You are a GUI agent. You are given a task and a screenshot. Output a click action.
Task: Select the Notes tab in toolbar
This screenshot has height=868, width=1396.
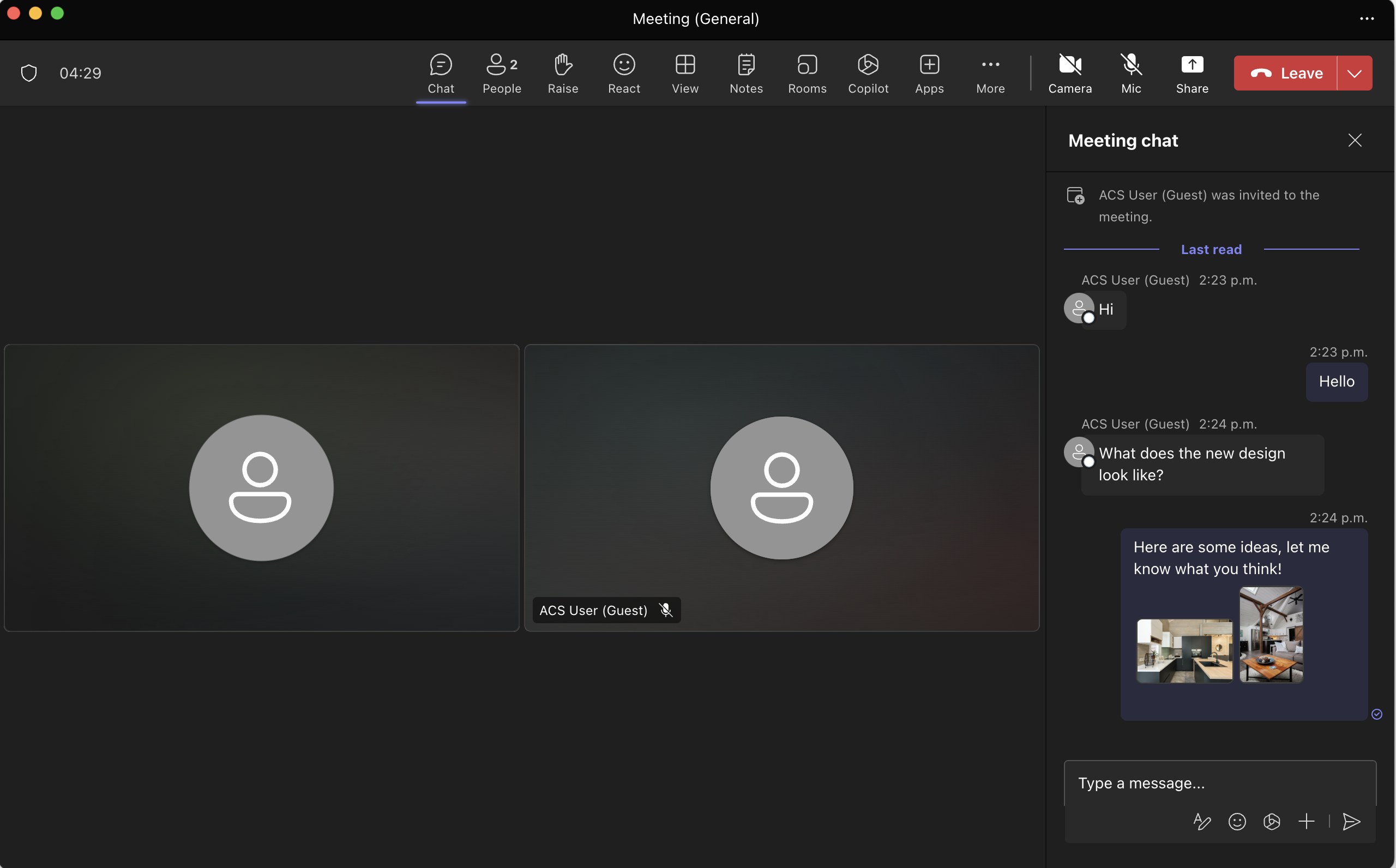click(x=746, y=73)
